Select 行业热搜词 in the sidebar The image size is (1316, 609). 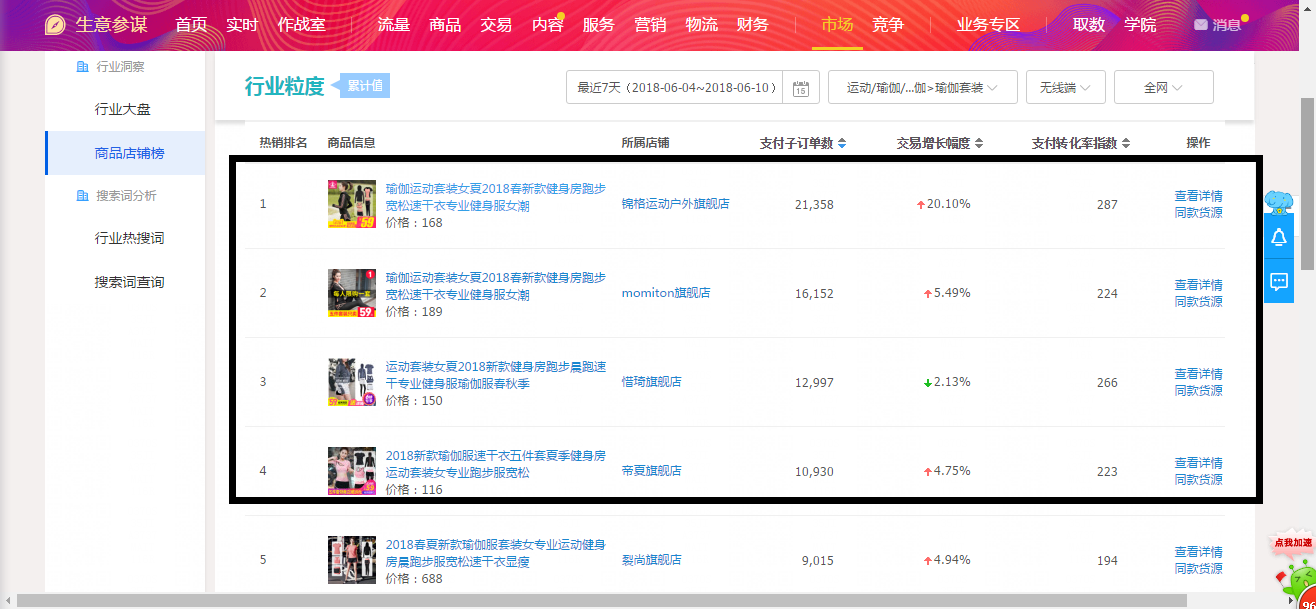(129, 238)
